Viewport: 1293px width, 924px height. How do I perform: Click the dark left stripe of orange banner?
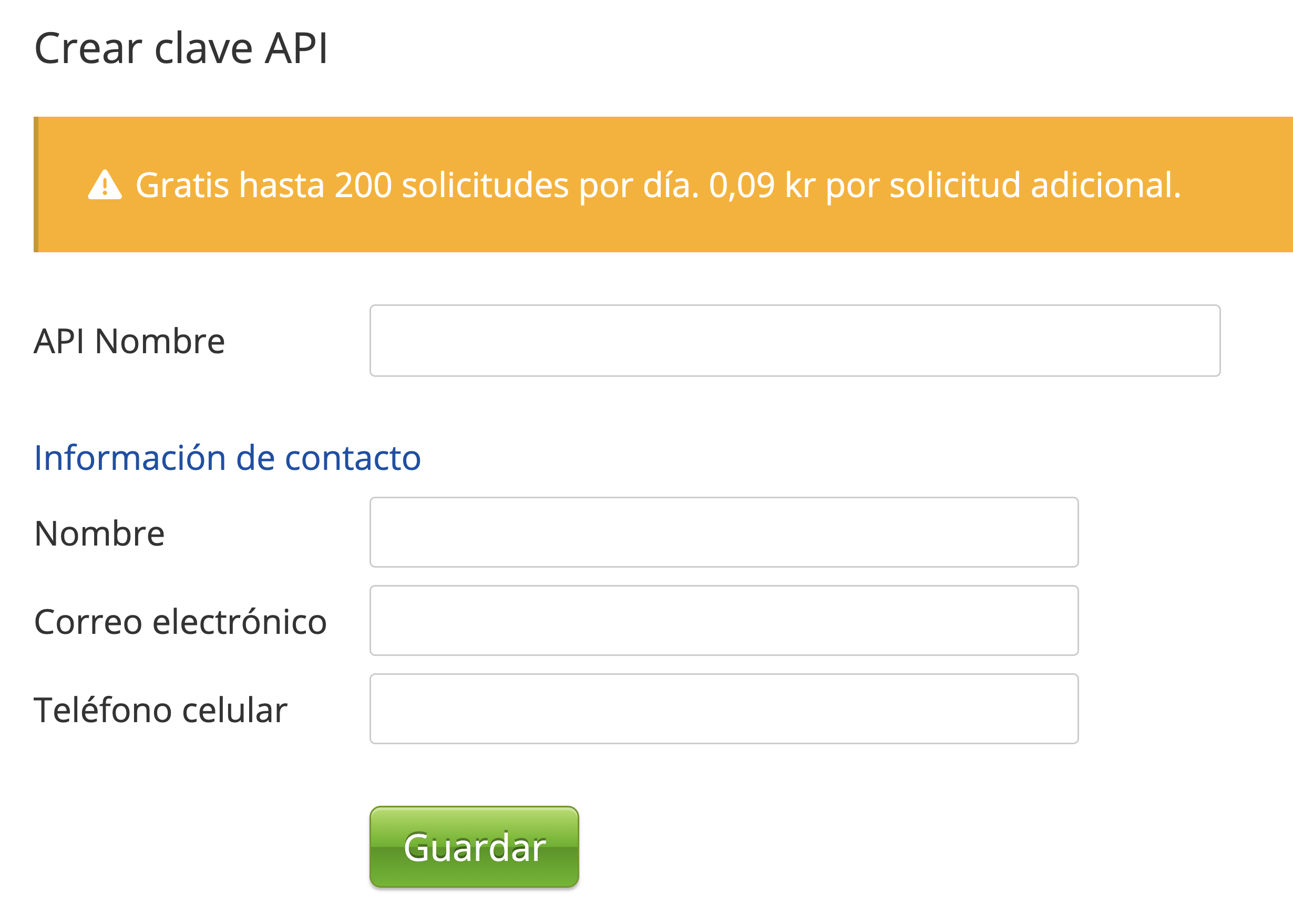click(x=36, y=184)
